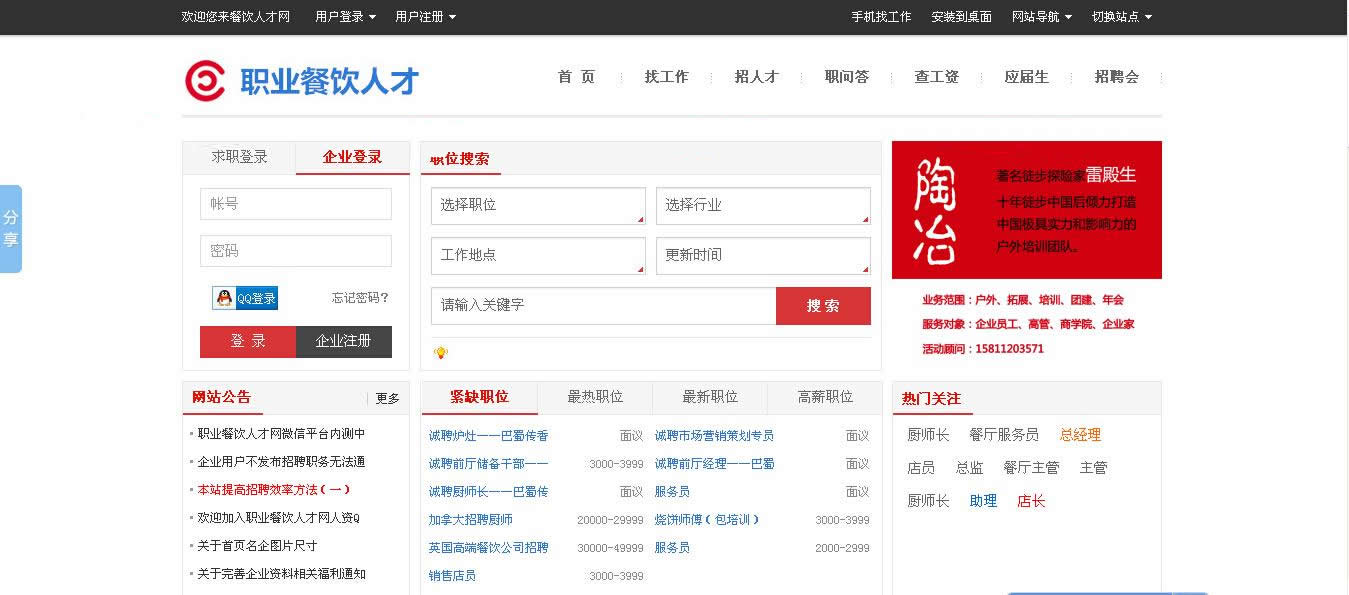Screen dimensions: 1349x595
Task: Open the 用户登录 dropdown menu
Action: (x=345, y=17)
